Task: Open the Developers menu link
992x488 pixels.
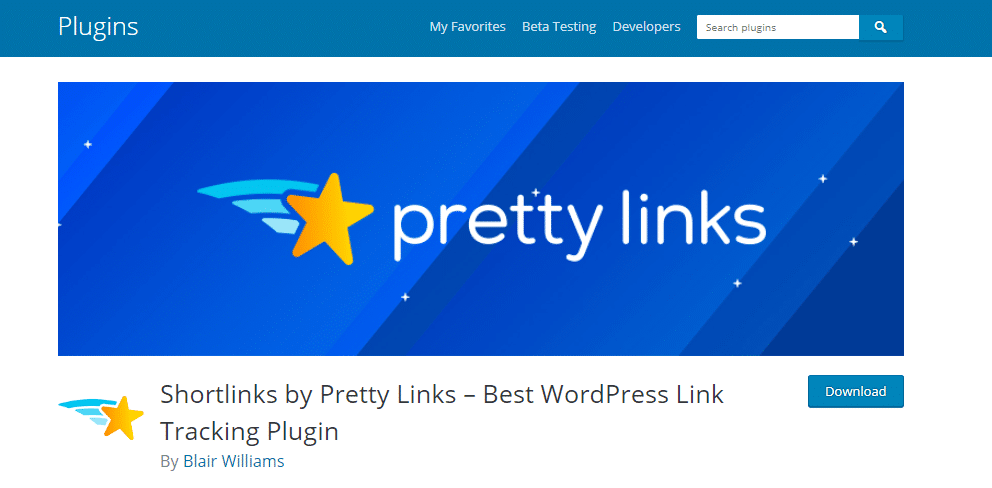Action: coord(647,27)
